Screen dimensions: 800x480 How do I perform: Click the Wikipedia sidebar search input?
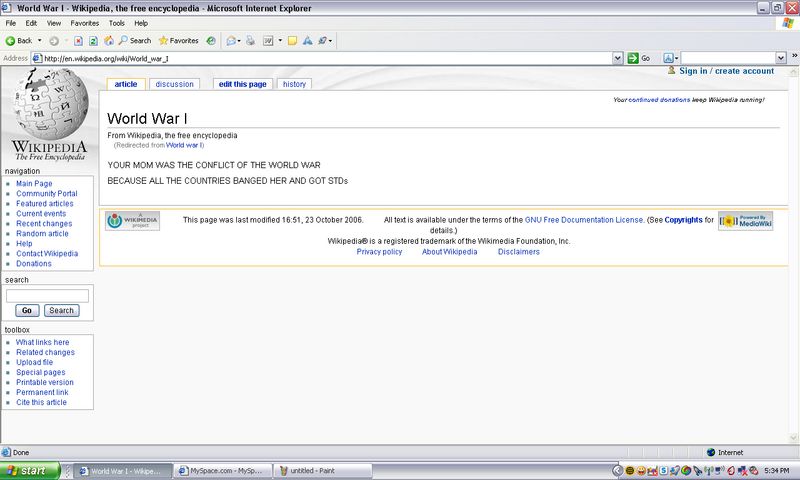pos(47,296)
